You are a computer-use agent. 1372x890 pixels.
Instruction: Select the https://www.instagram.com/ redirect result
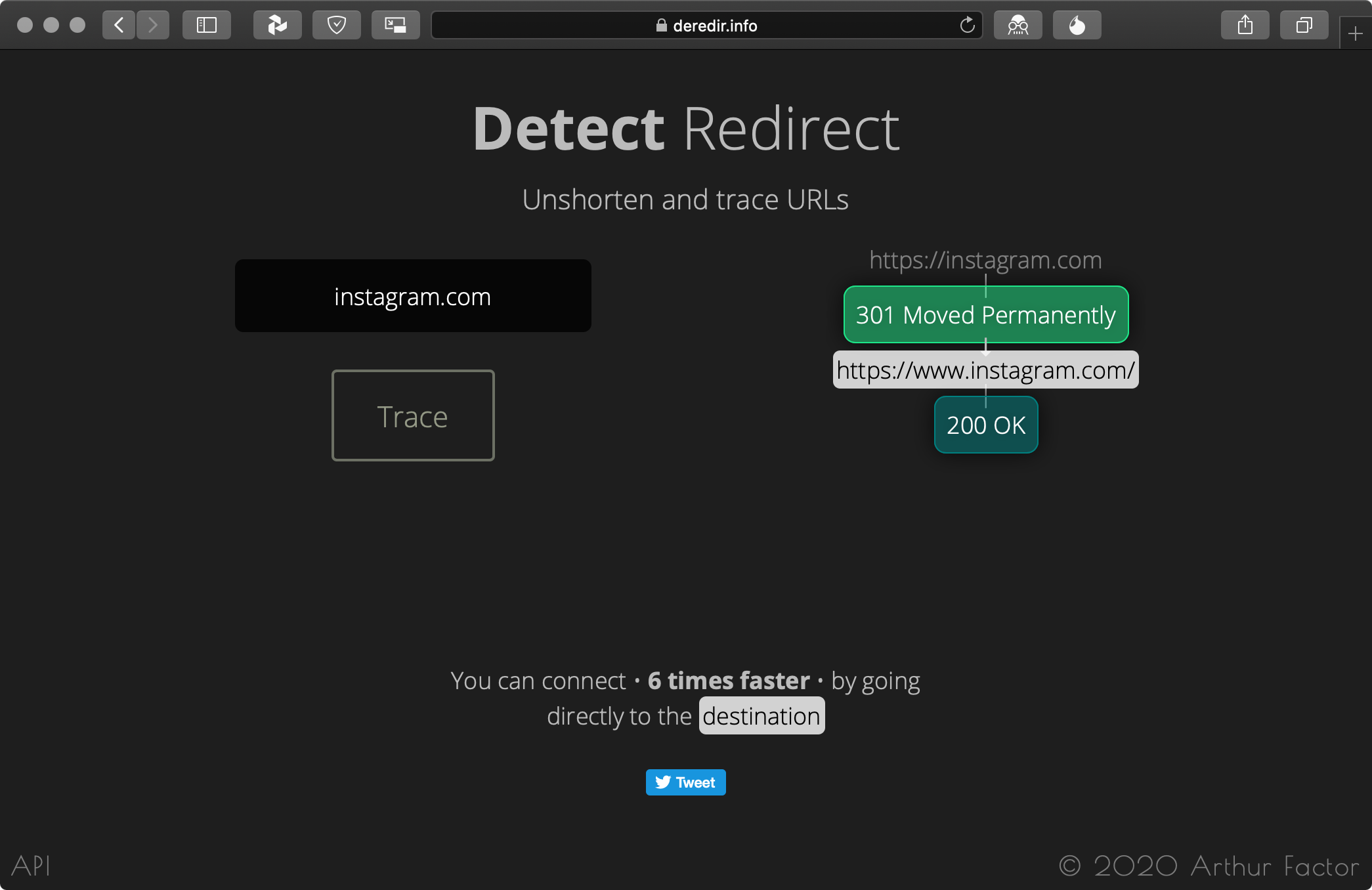pos(985,370)
